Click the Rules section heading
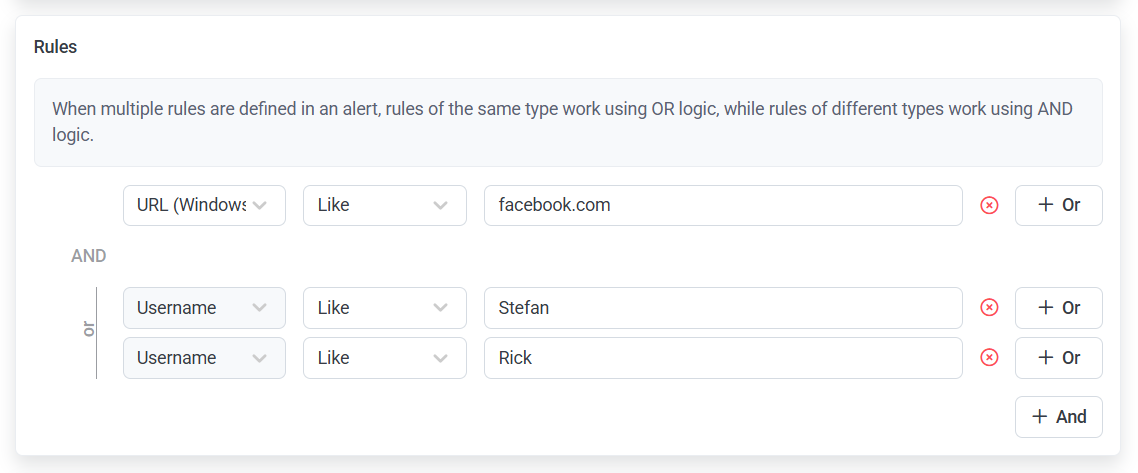 [55, 47]
